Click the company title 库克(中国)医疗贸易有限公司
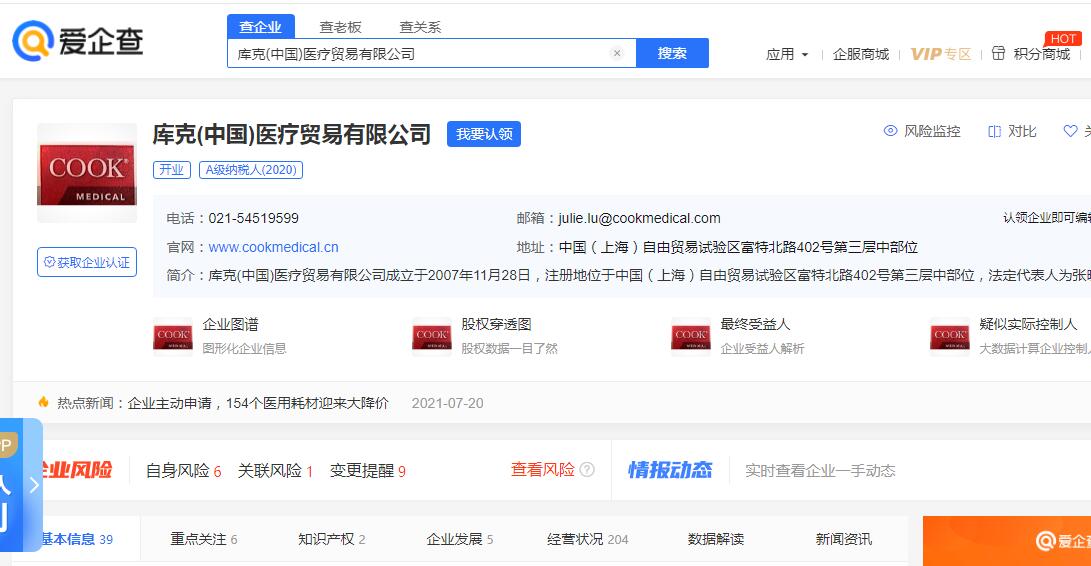This screenshot has height=566, width=1091. (x=292, y=134)
